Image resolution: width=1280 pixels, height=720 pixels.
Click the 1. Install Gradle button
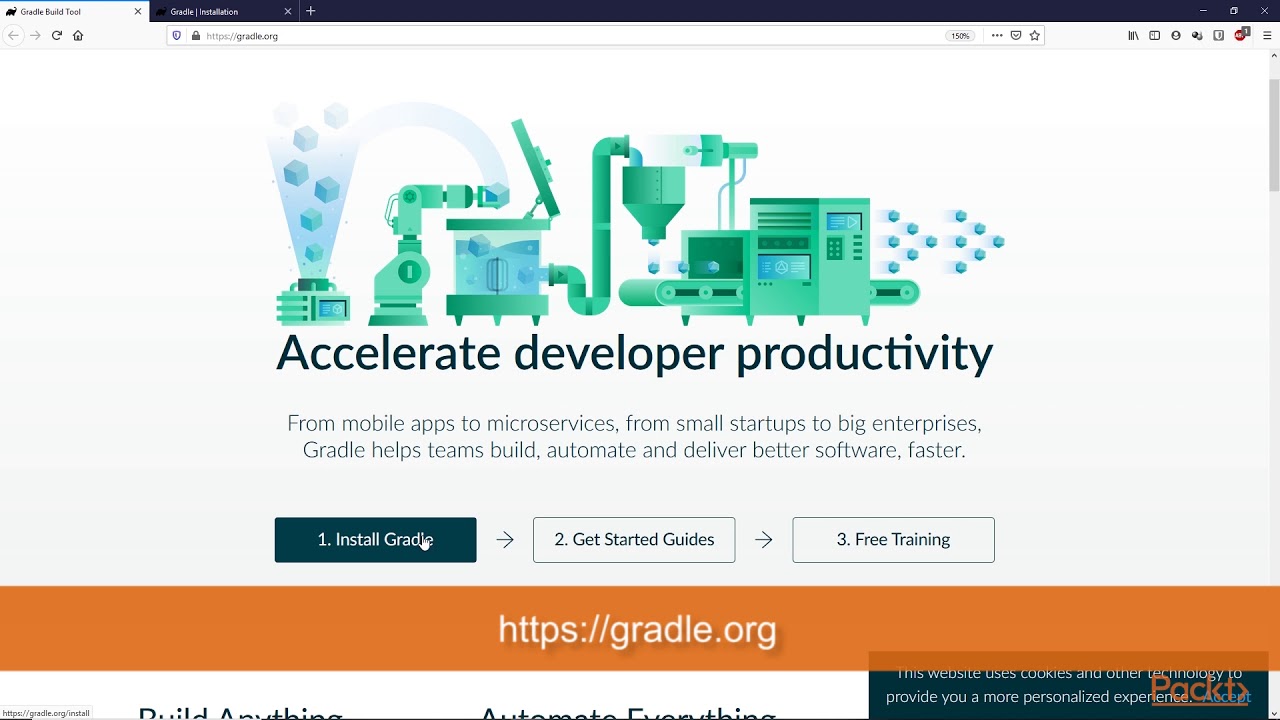coord(375,540)
